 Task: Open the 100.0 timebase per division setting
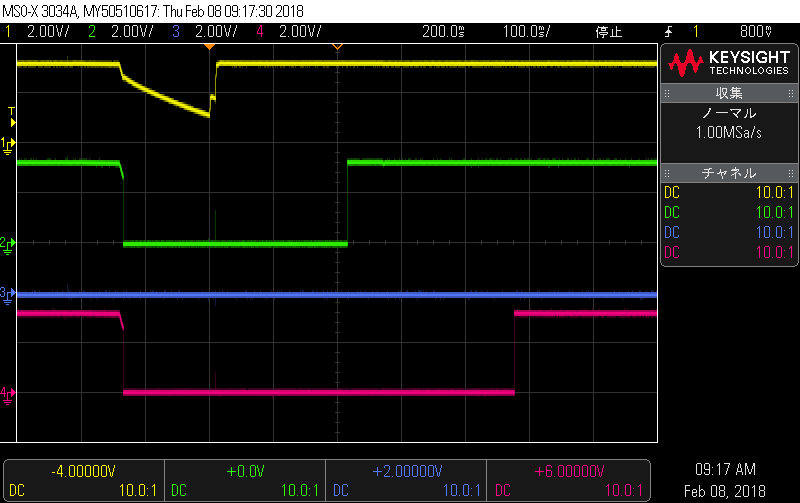(x=527, y=32)
